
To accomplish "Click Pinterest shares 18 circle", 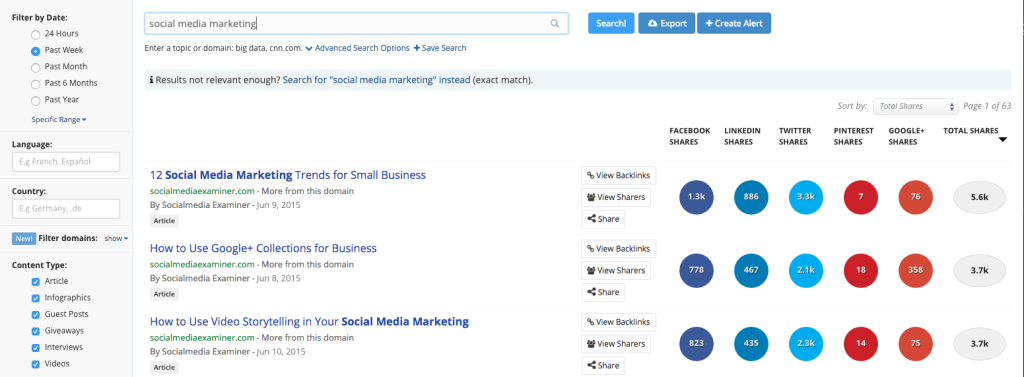I will [861, 270].
